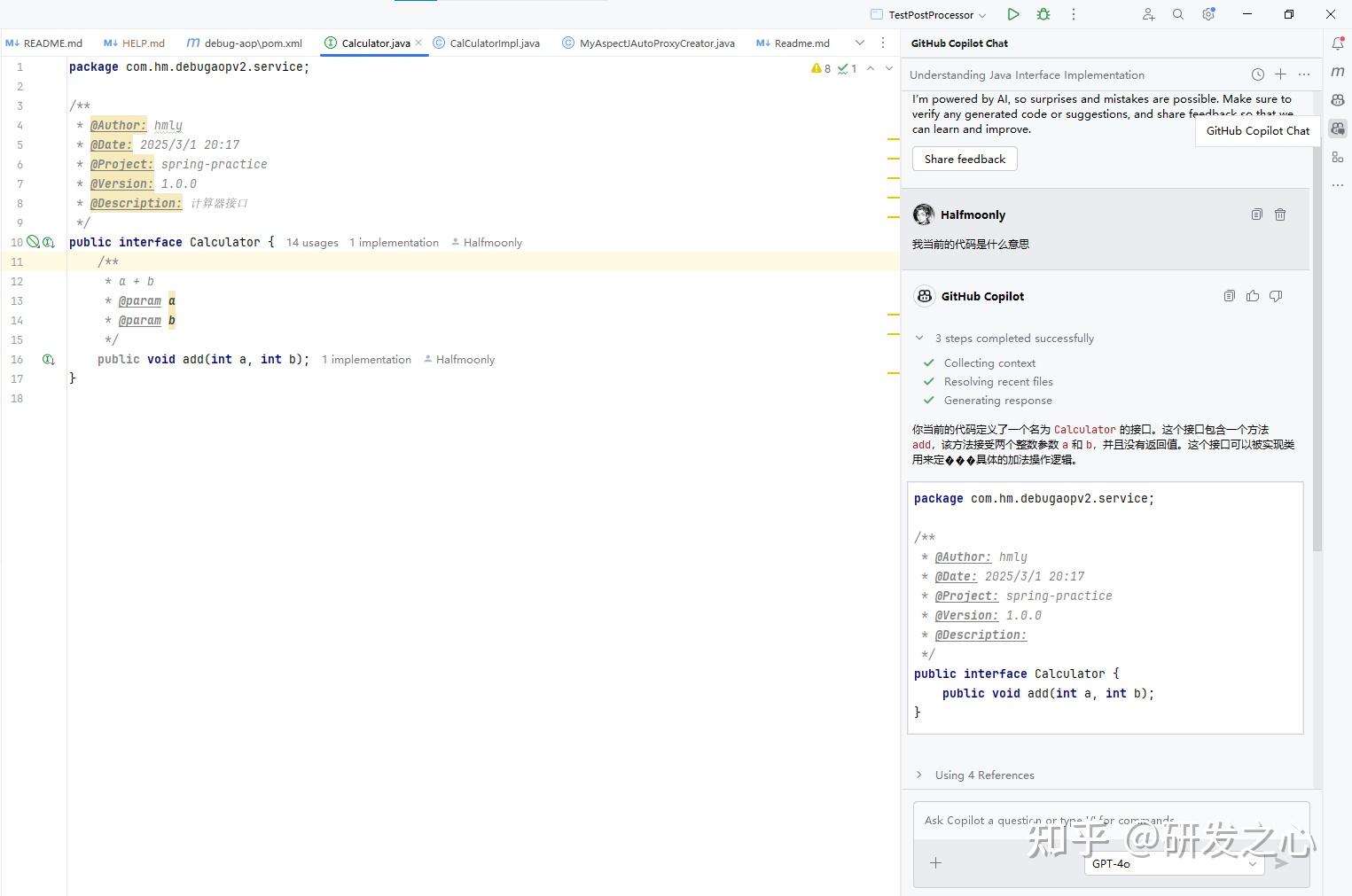Open the Maven tool window icon
Screen dimensions: 1352x896
[x=1338, y=72]
